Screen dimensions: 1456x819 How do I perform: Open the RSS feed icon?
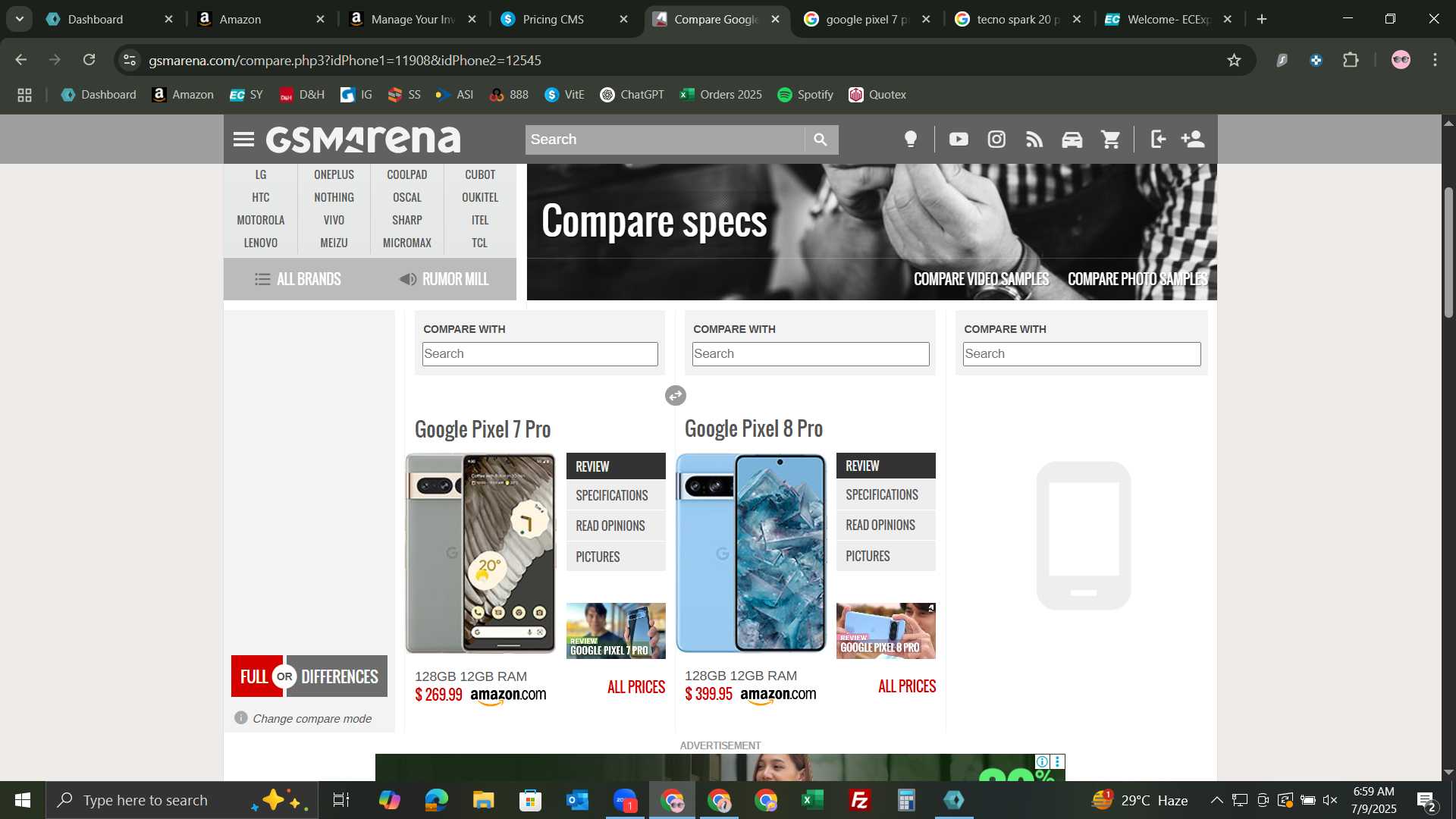[1034, 140]
